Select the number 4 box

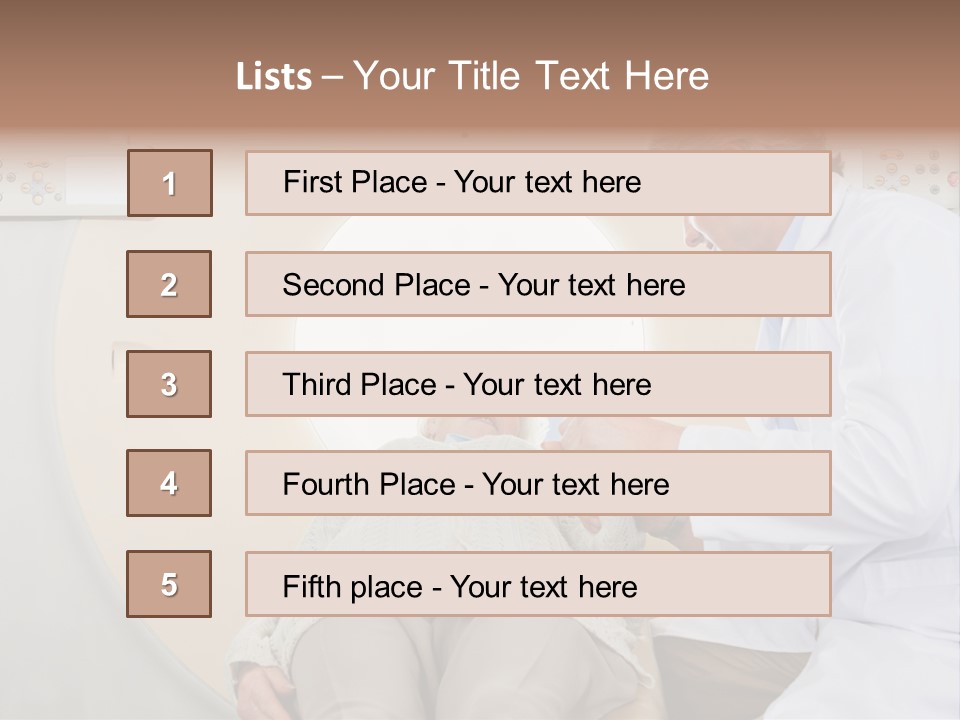click(169, 483)
